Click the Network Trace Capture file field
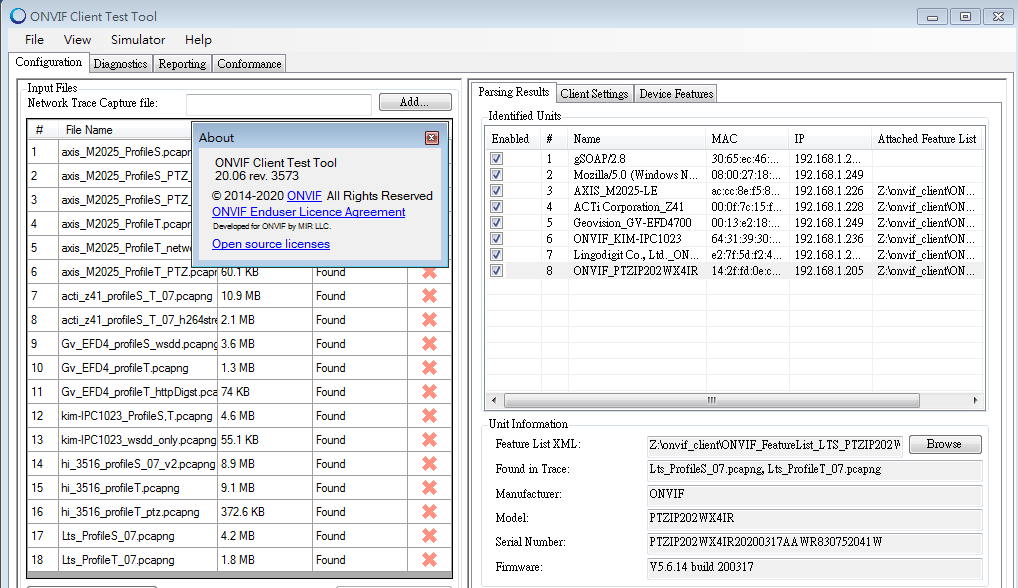This screenshot has height=588, width=1018. click(278, 103)
